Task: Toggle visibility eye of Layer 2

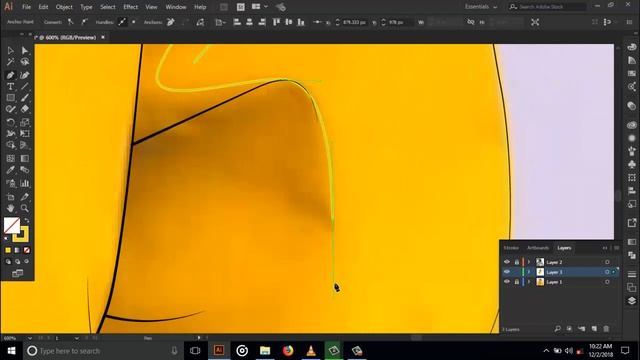Action: [x=507, y=262]
